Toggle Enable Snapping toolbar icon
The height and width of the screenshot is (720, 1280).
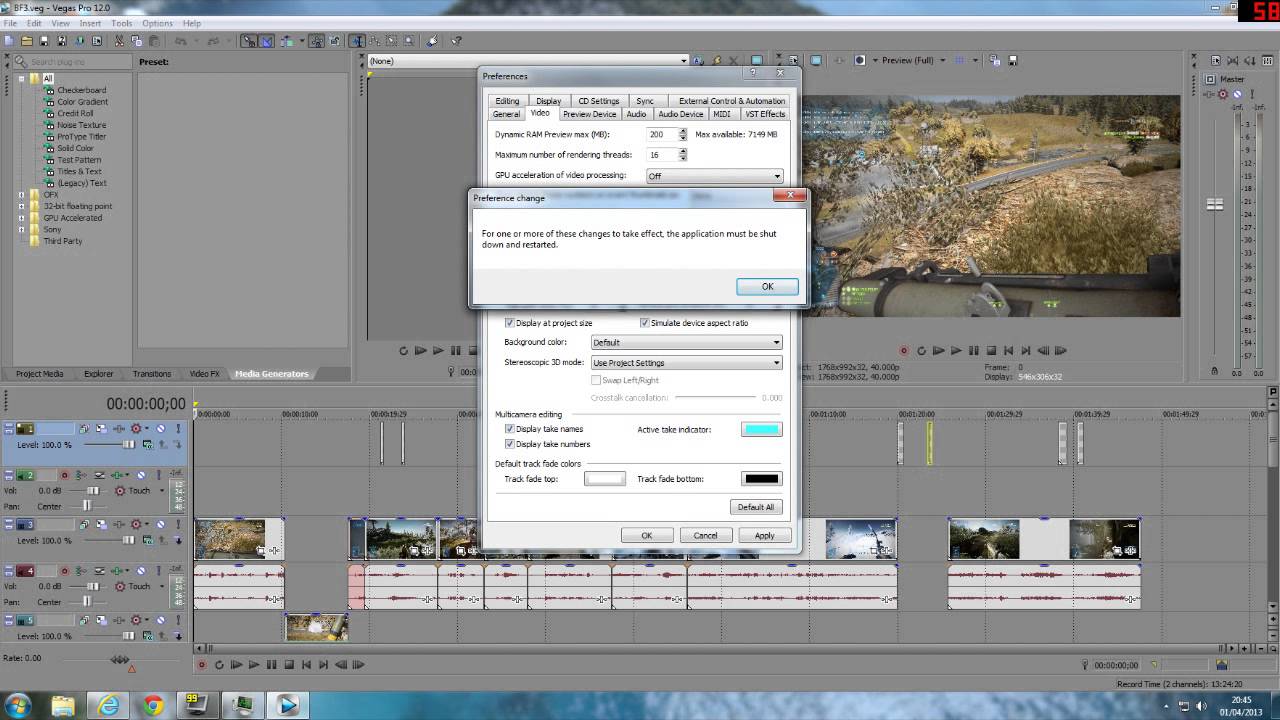[249, 41]
